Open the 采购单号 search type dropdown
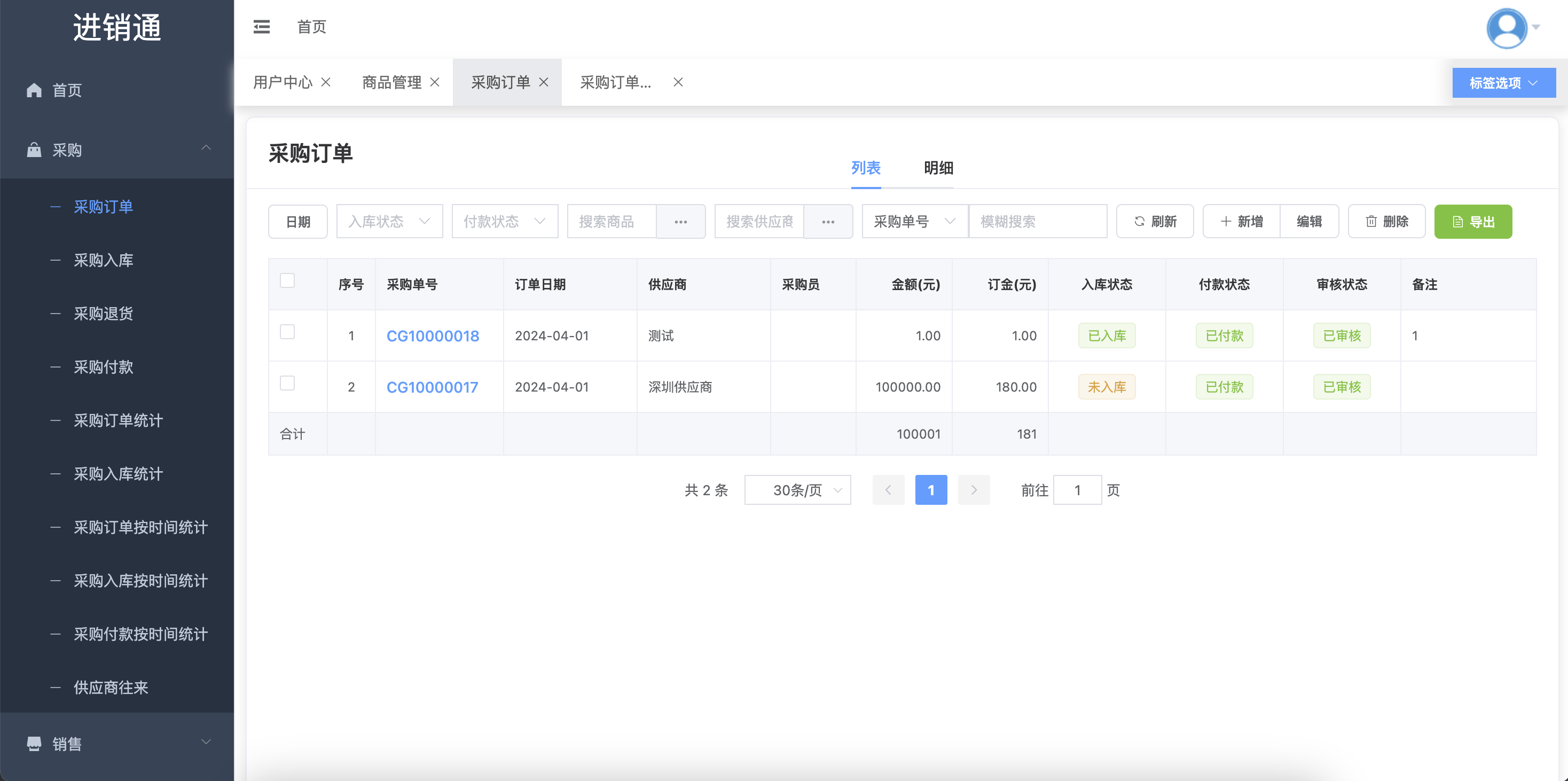 pos(915,222)
